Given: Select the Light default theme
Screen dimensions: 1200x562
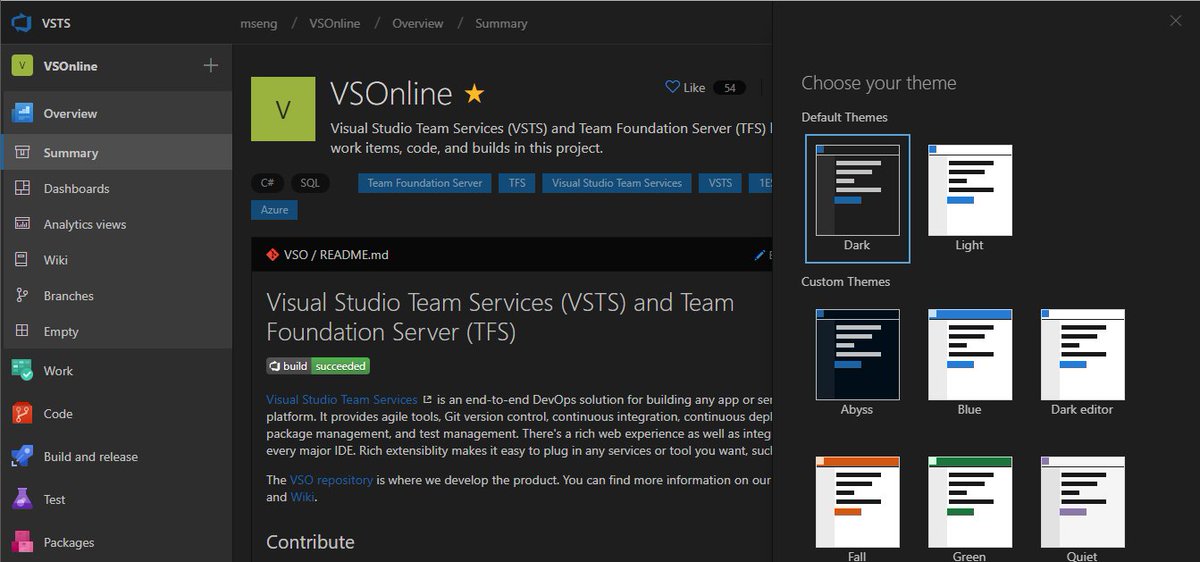Looking at the screenshot, I should [x=969, y=198].
